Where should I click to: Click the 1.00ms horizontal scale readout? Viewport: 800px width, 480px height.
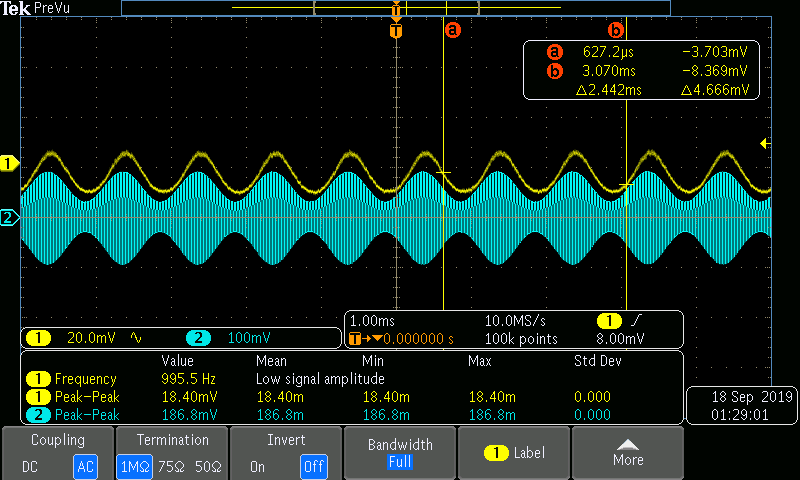pos(372,321)
